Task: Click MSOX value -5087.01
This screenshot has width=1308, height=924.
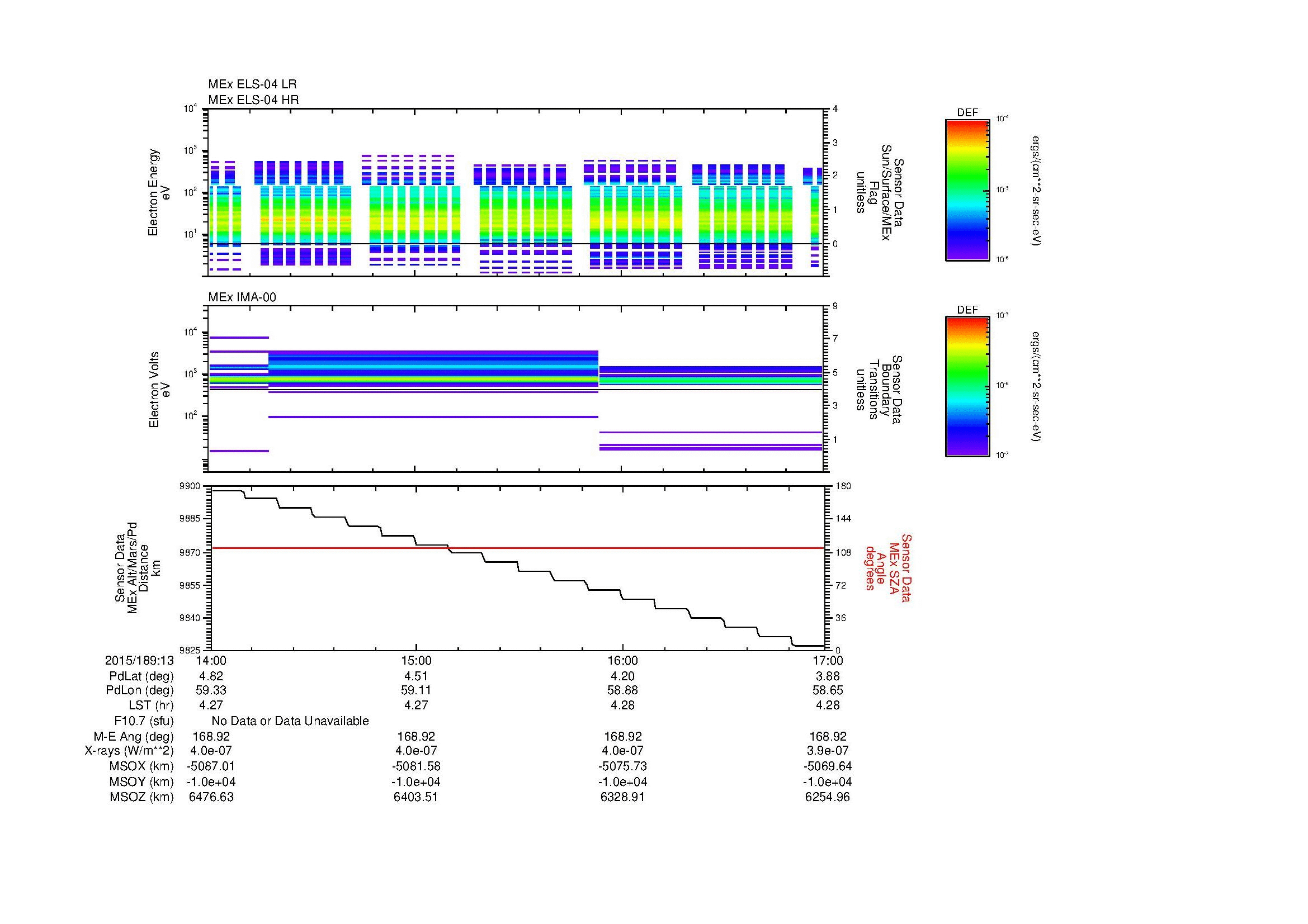Action: coord(211,766)
